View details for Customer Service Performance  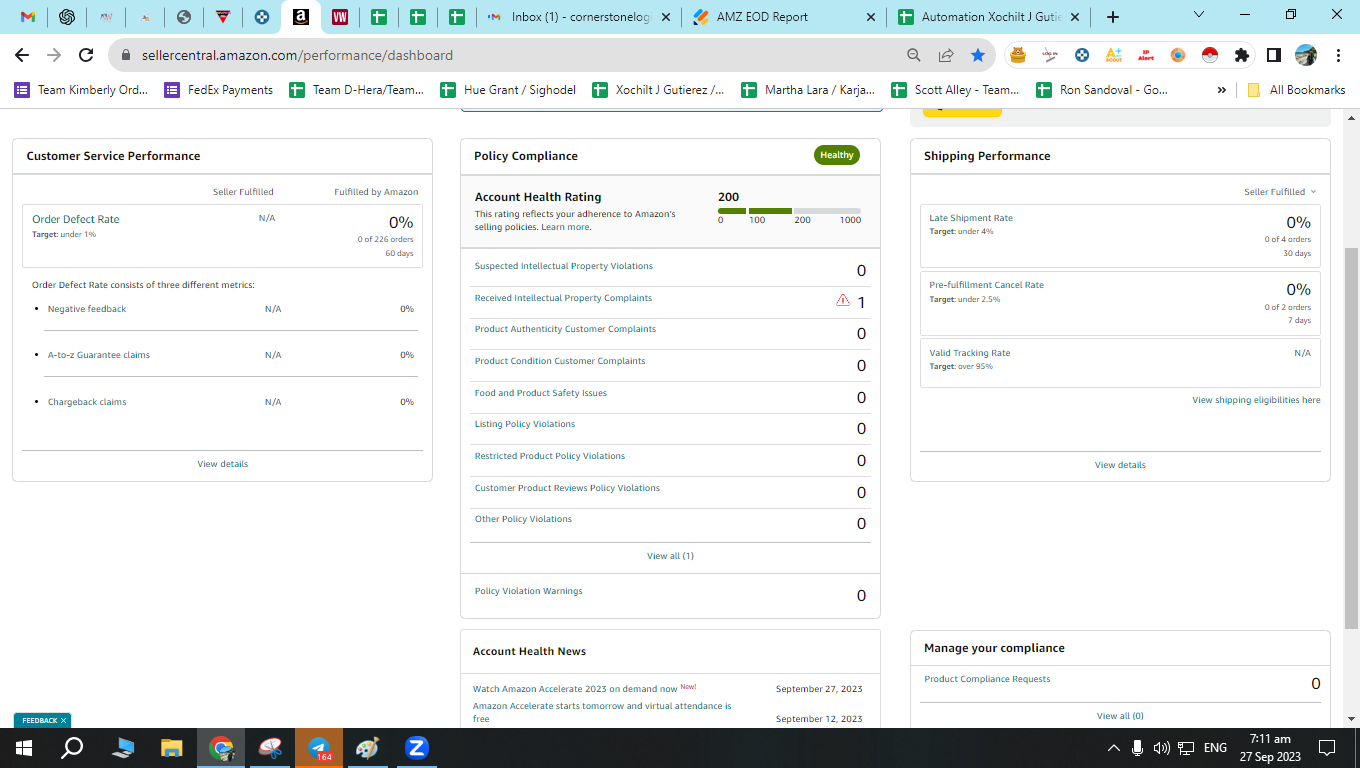[x=222, y=464]
